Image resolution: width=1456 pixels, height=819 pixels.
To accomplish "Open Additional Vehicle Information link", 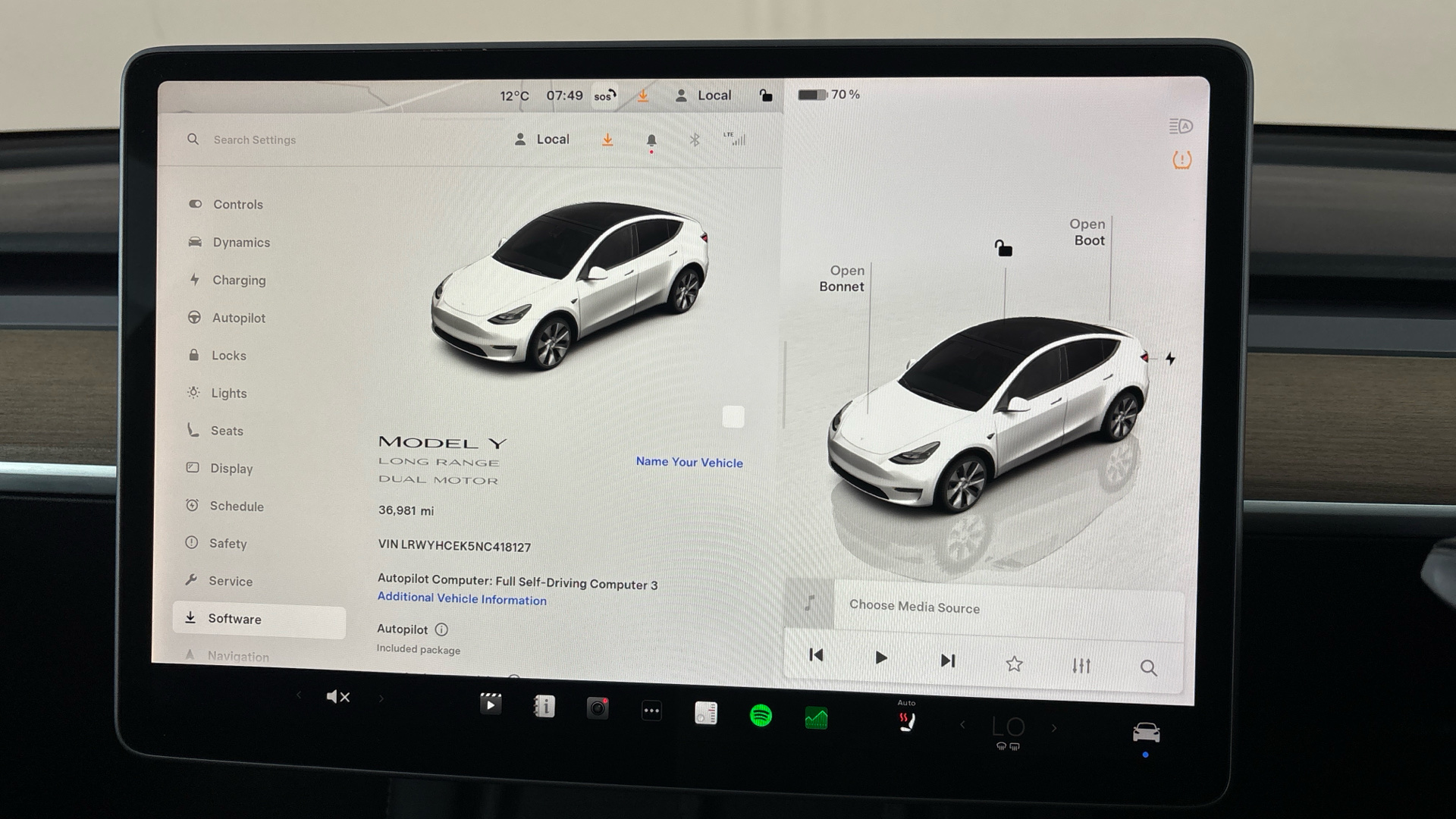I will coord(462,598).
